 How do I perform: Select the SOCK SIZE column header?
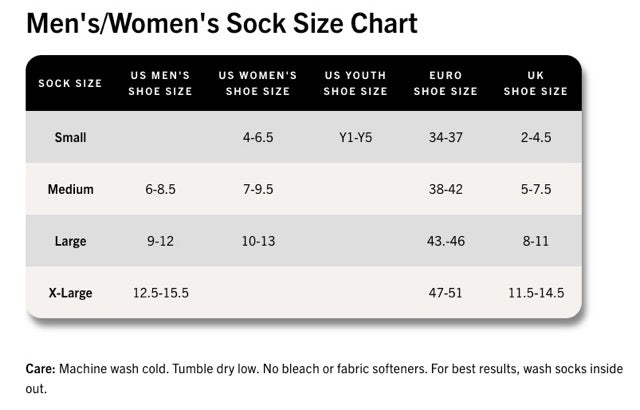click(70, 83)
